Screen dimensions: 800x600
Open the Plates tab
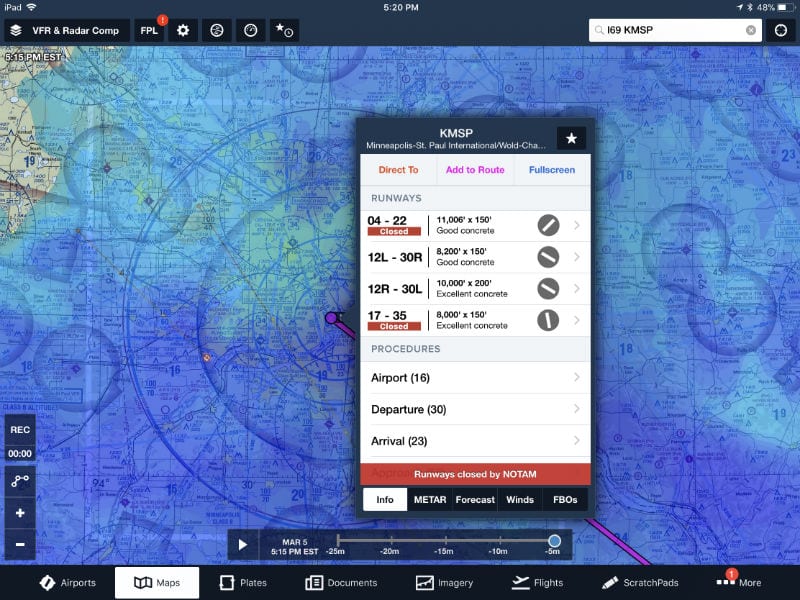point(243,583)
